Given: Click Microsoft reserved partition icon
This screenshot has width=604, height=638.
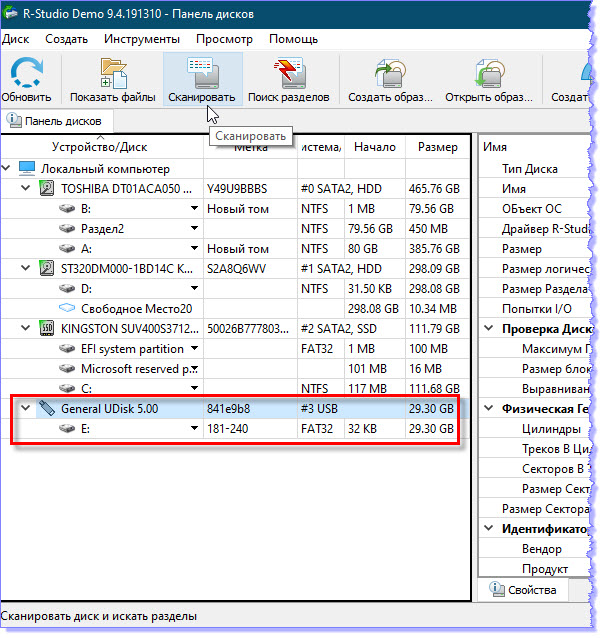Looking at the screenshot, I should [x=67, y=369].
